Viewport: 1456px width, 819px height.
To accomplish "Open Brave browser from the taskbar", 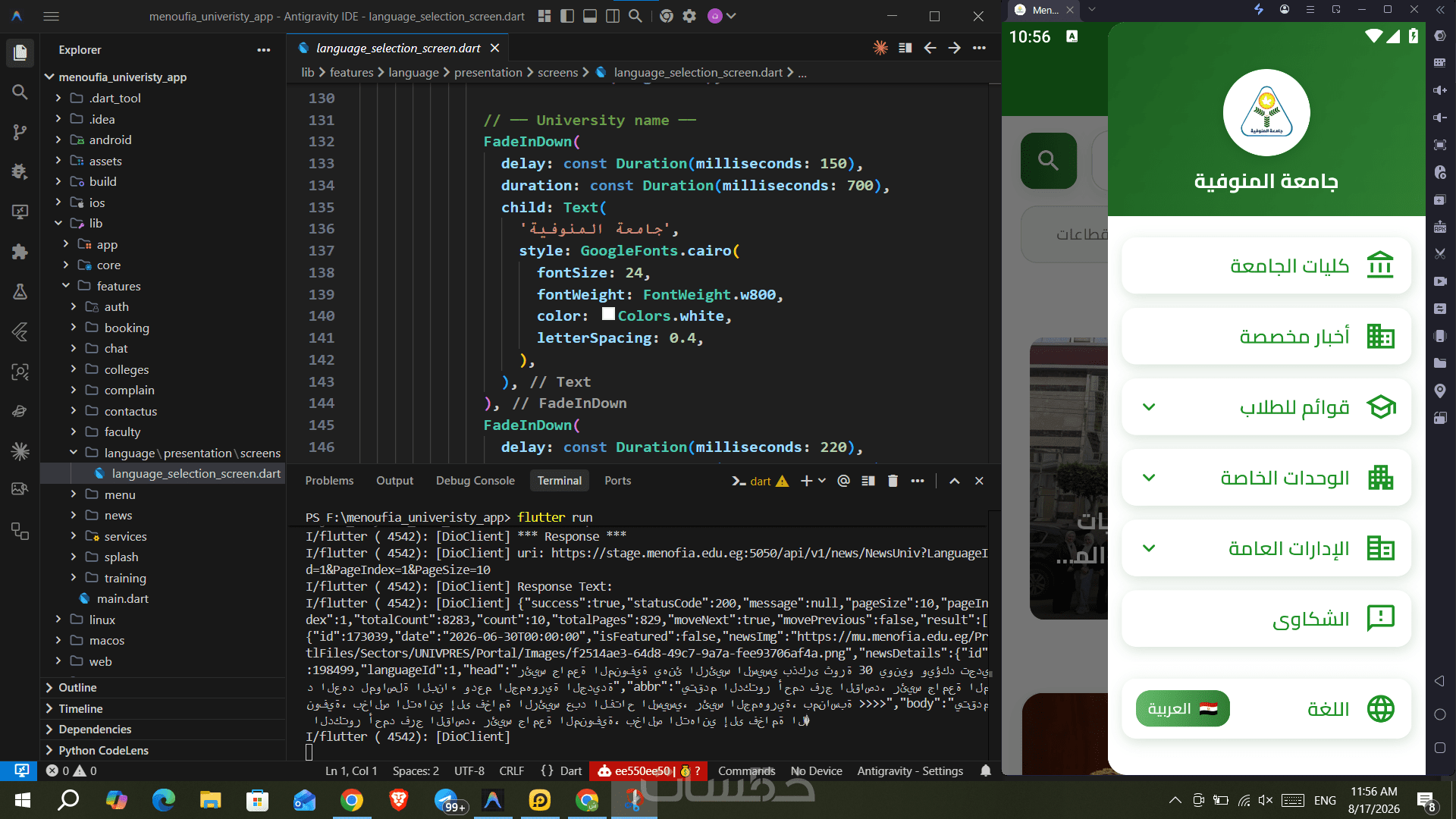I will pos(398,800).
